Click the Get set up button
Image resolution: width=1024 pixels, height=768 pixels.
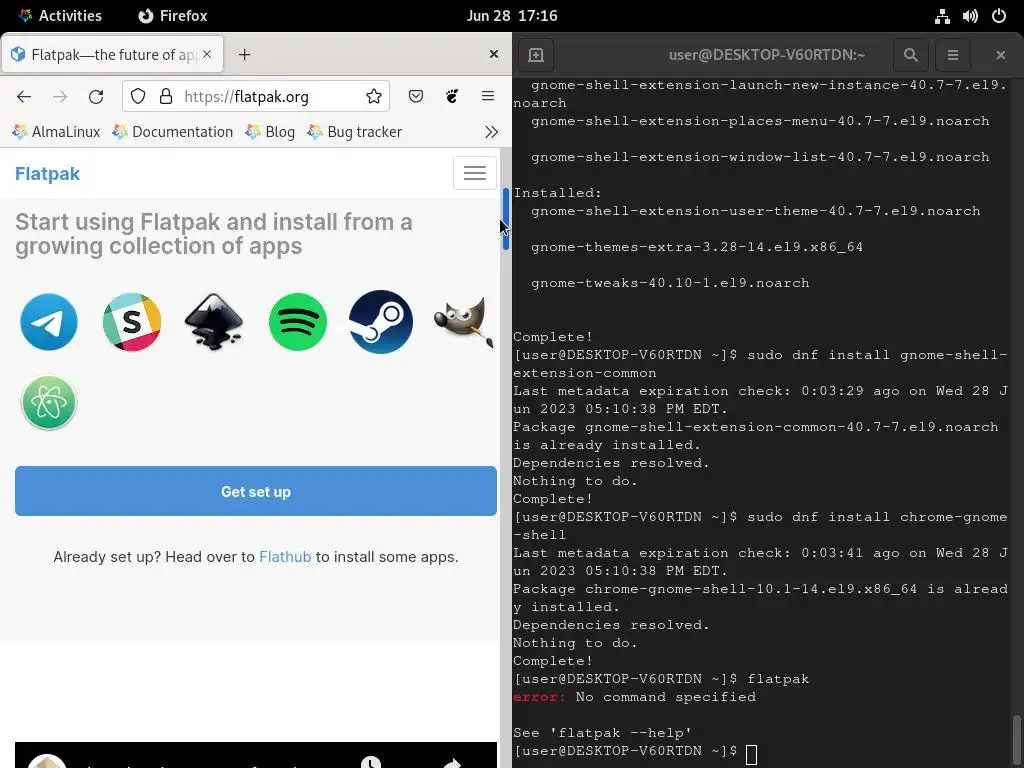(256, 491)
